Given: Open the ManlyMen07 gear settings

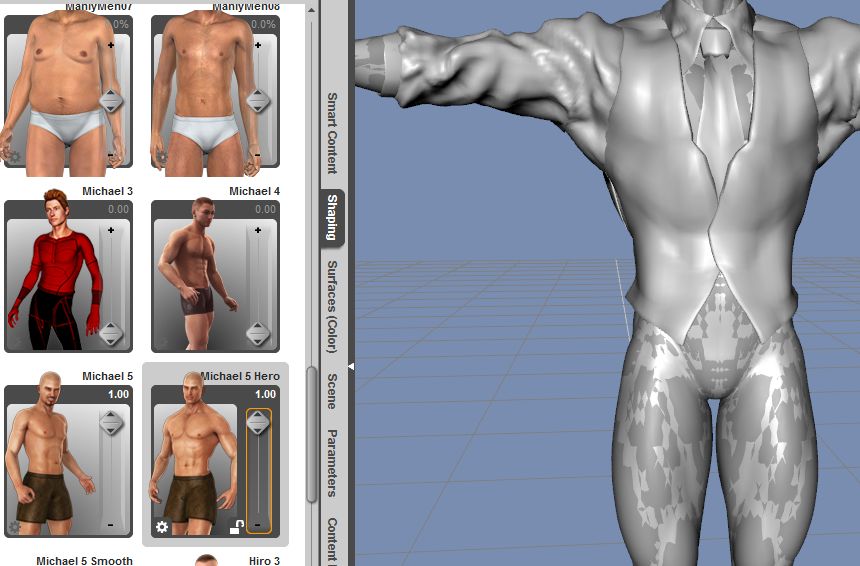Looking at the screenshot, I should [14, 157].
